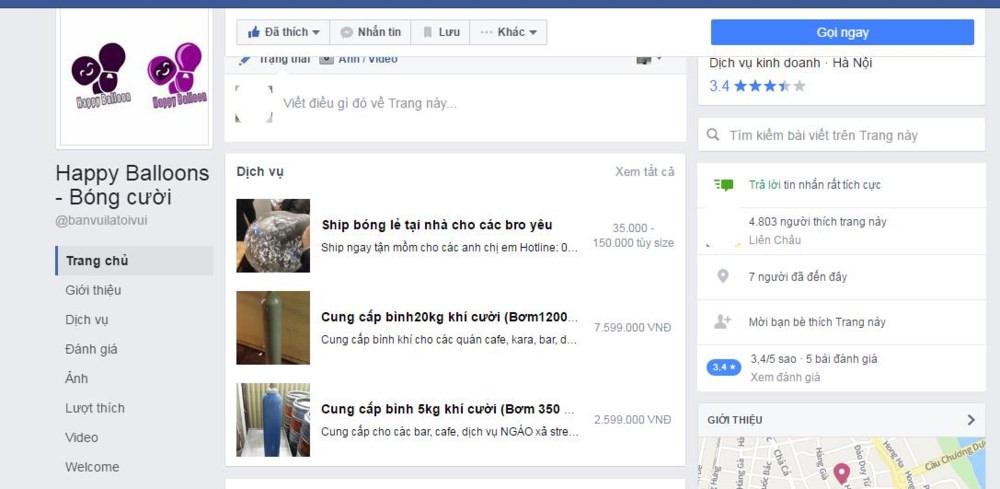Expand the 'GIỚI THIỆU' section chevron

tap(971, 420)
